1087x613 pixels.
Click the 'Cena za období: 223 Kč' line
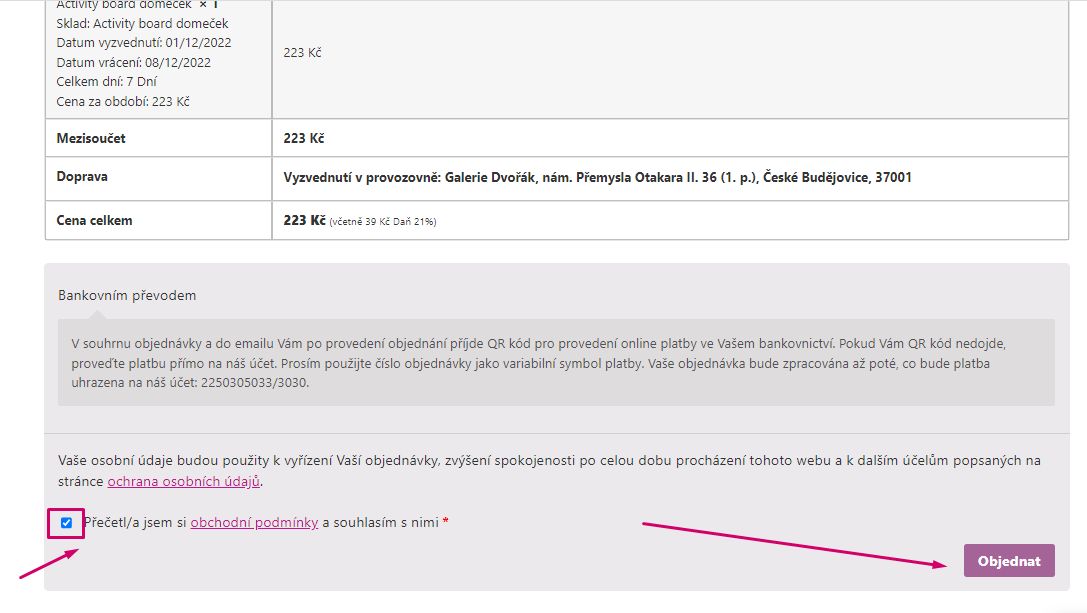[x=122, y=101]
